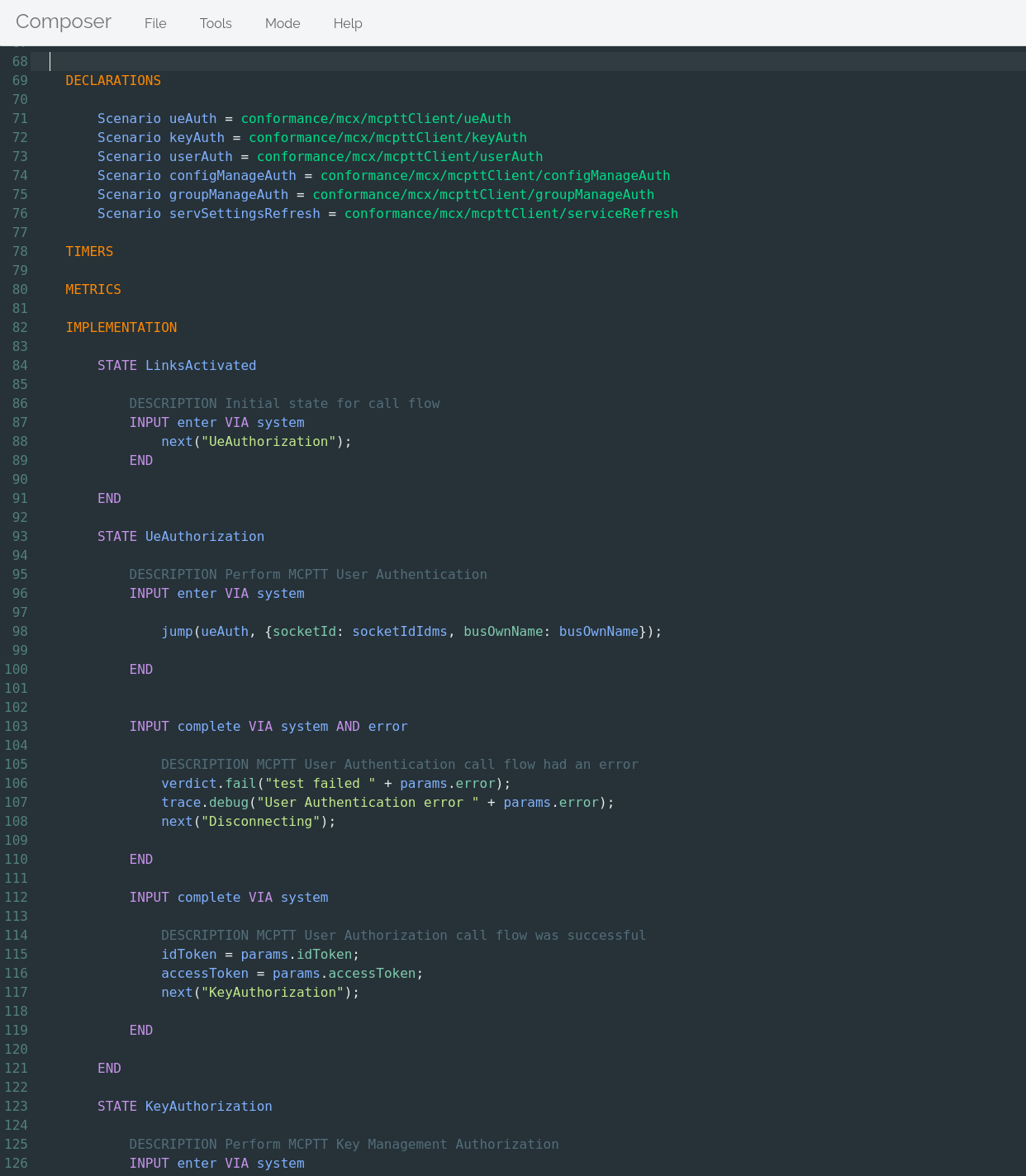The width and height of the screenshot is (1026, 1176).
Task: Open the Help menu
Action: tap(348, 23)
